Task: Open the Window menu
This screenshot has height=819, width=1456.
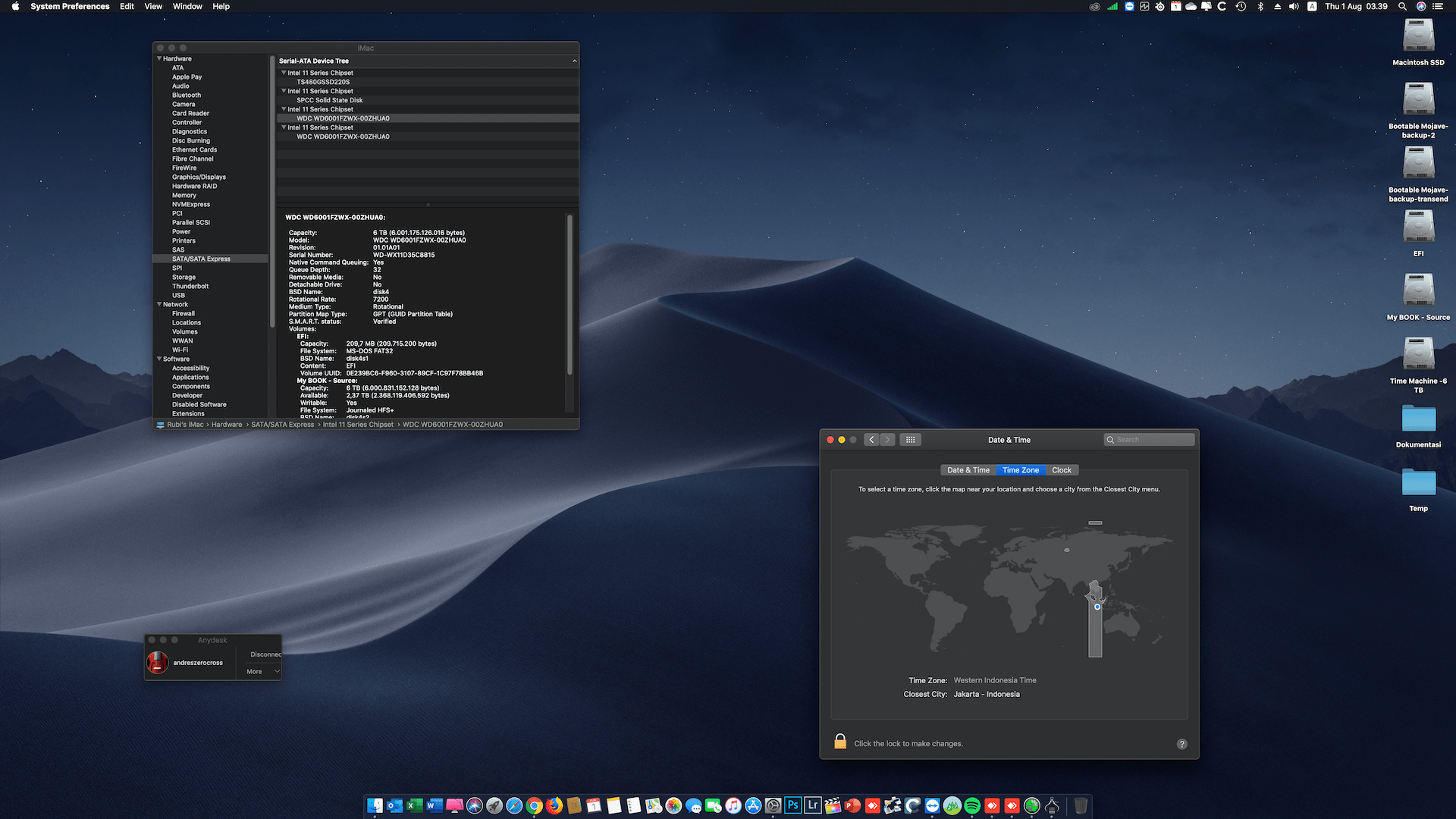Action: (187, 6)
